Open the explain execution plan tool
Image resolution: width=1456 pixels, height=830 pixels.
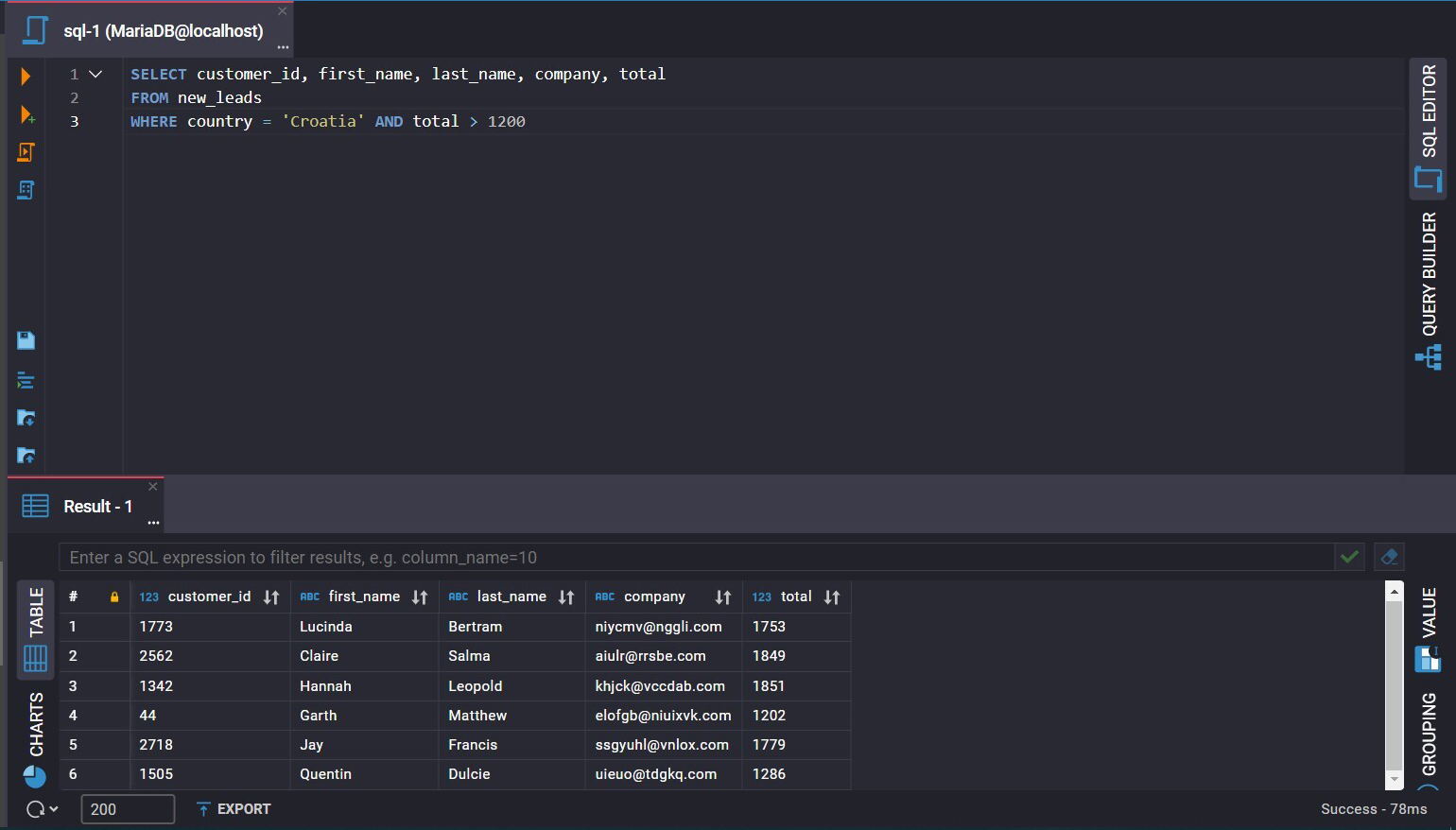[25, 190]
